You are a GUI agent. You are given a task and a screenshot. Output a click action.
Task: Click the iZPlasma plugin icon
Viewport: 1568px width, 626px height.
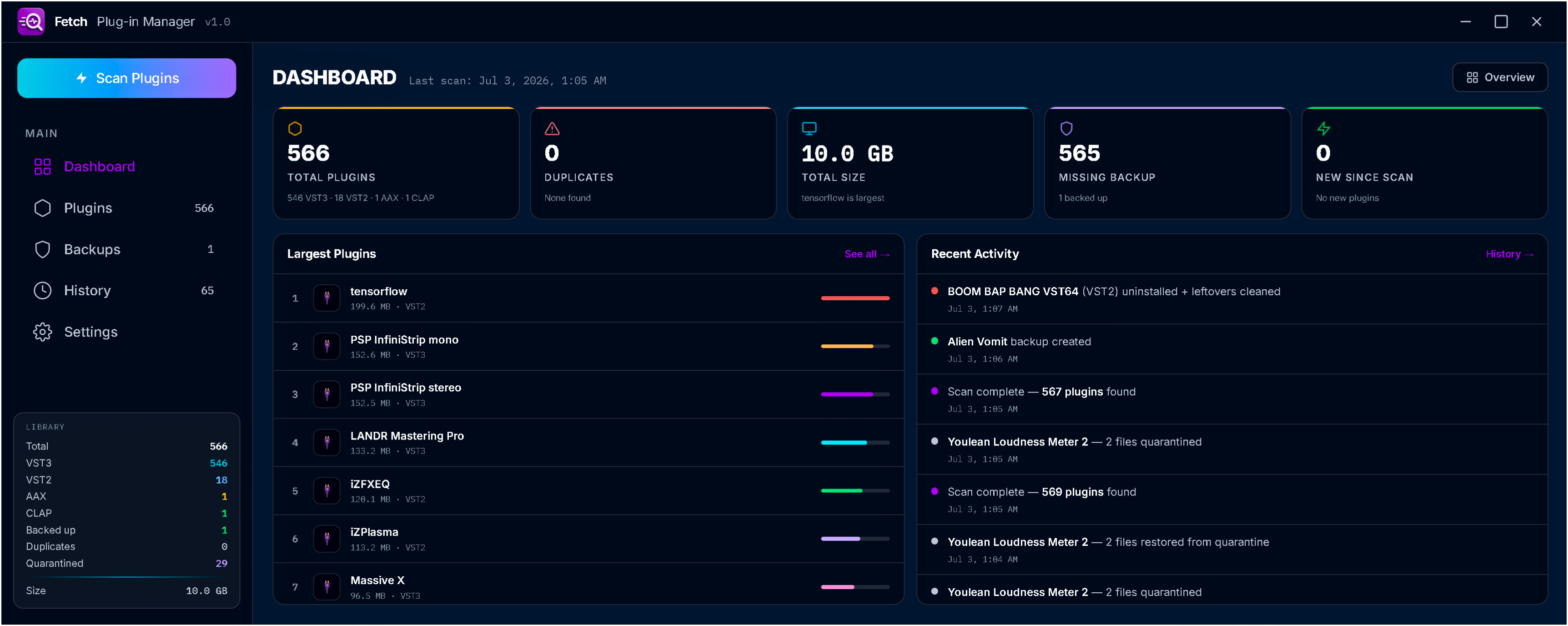point(327,538)
